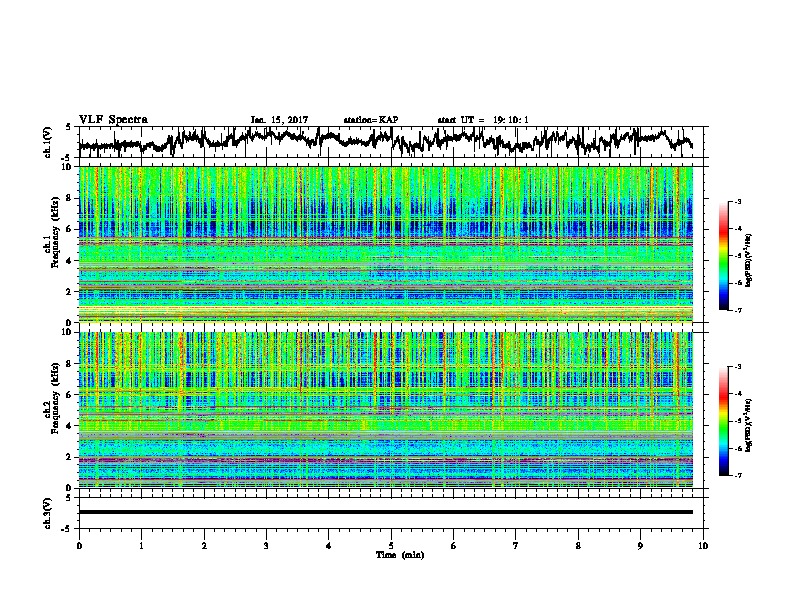Viewport: 792px width, 612px height.
Task: Click the "10" tick at time axis end
Action: coord(703,546)
